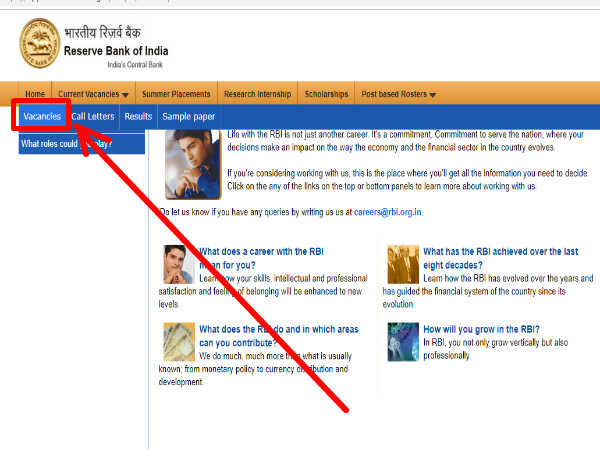Open the Sample paper tab
The height and width of the screenshot is (450, 600).
189,116
